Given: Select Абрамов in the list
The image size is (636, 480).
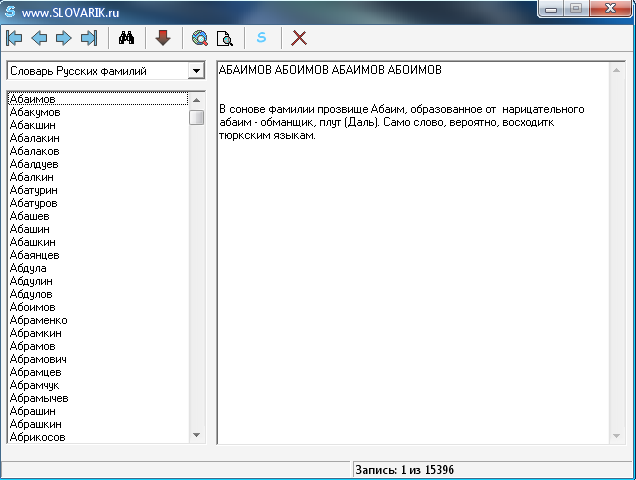Looking at the screenshot, I should tap(98, 346).
